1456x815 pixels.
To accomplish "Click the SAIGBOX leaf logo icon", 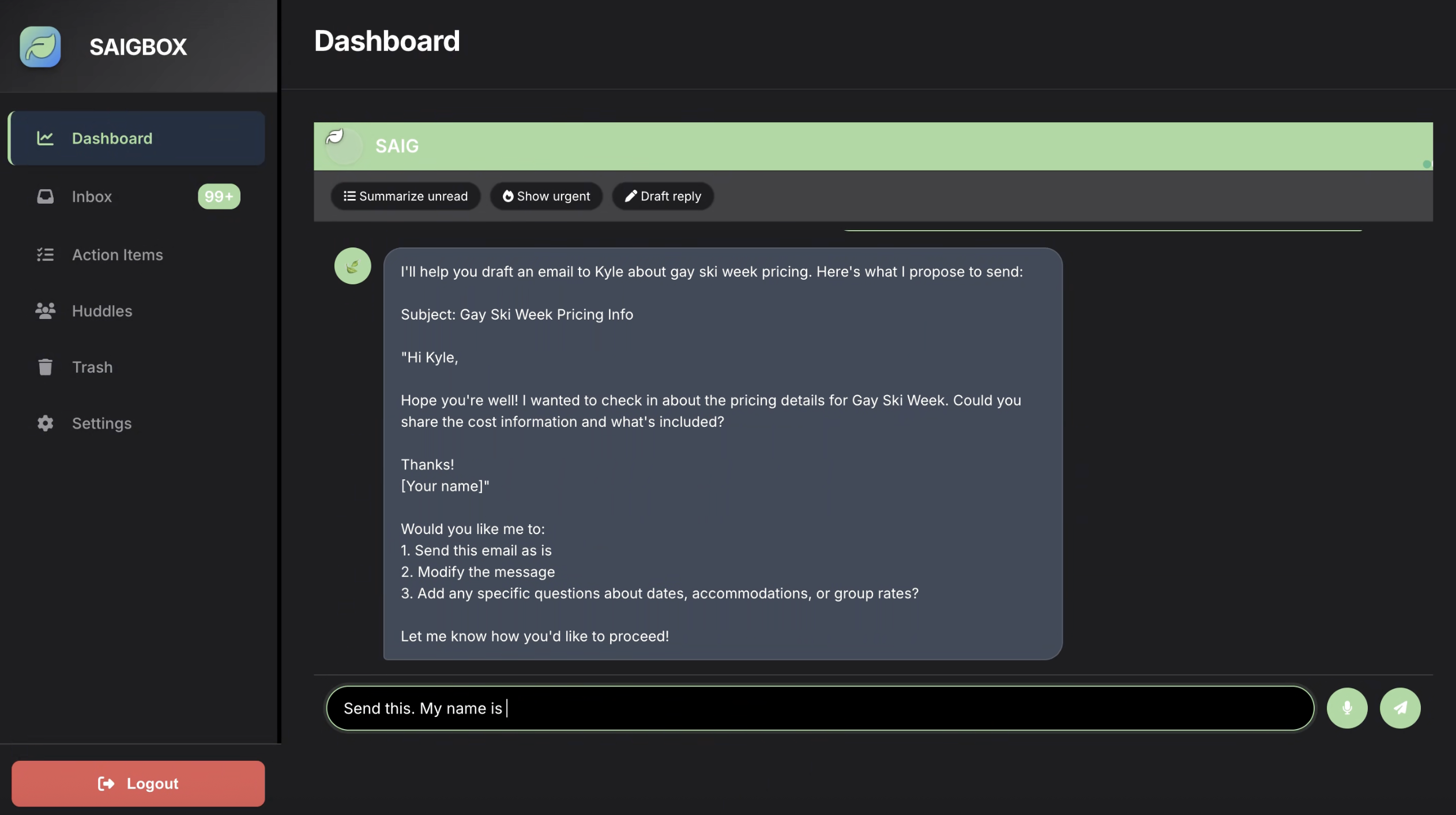I will coord(40,47).
